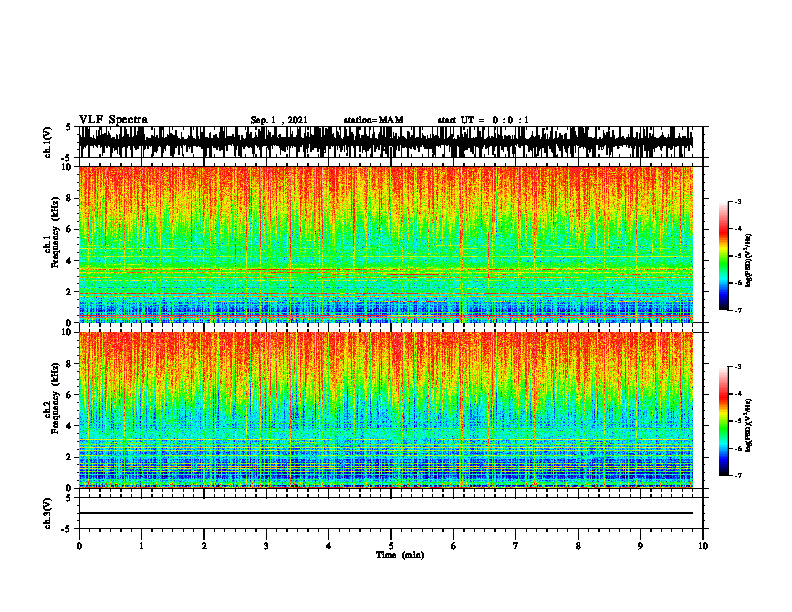Click the "start UT = 0:0:1" header text

click(483, 120)
